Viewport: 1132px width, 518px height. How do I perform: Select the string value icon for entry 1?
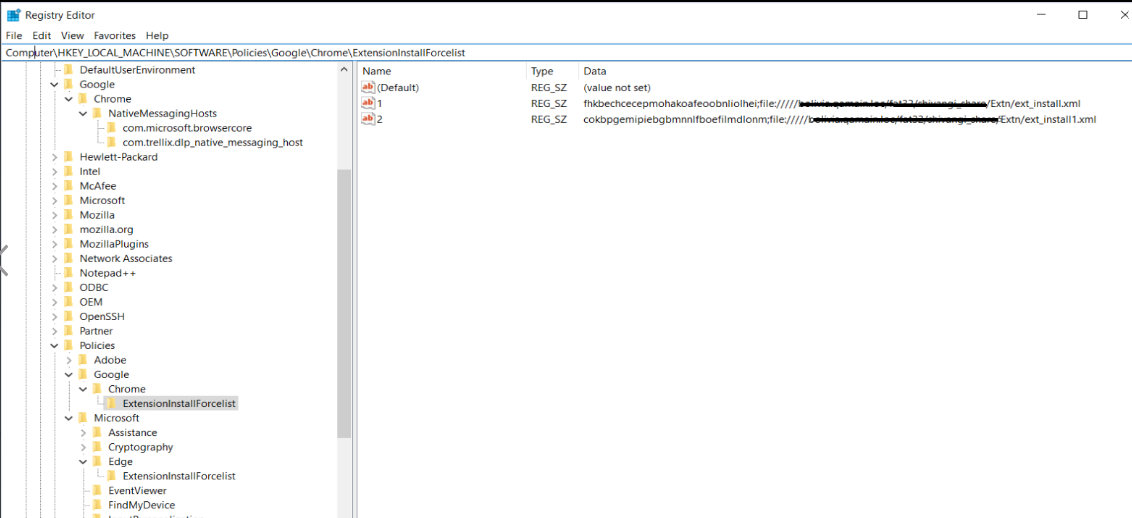(x=368, y=103)
